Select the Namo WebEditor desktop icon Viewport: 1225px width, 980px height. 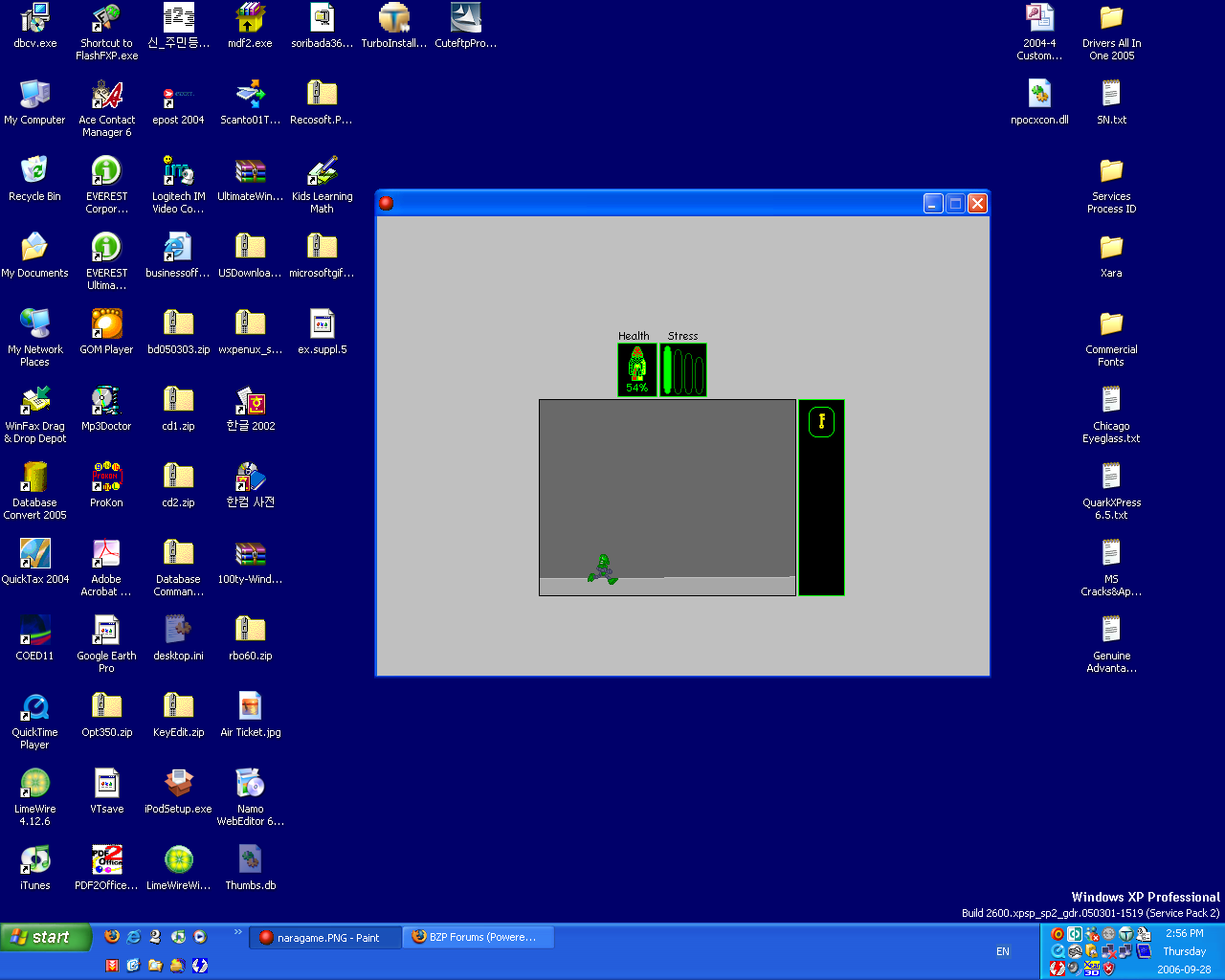[x=250, y=797]
